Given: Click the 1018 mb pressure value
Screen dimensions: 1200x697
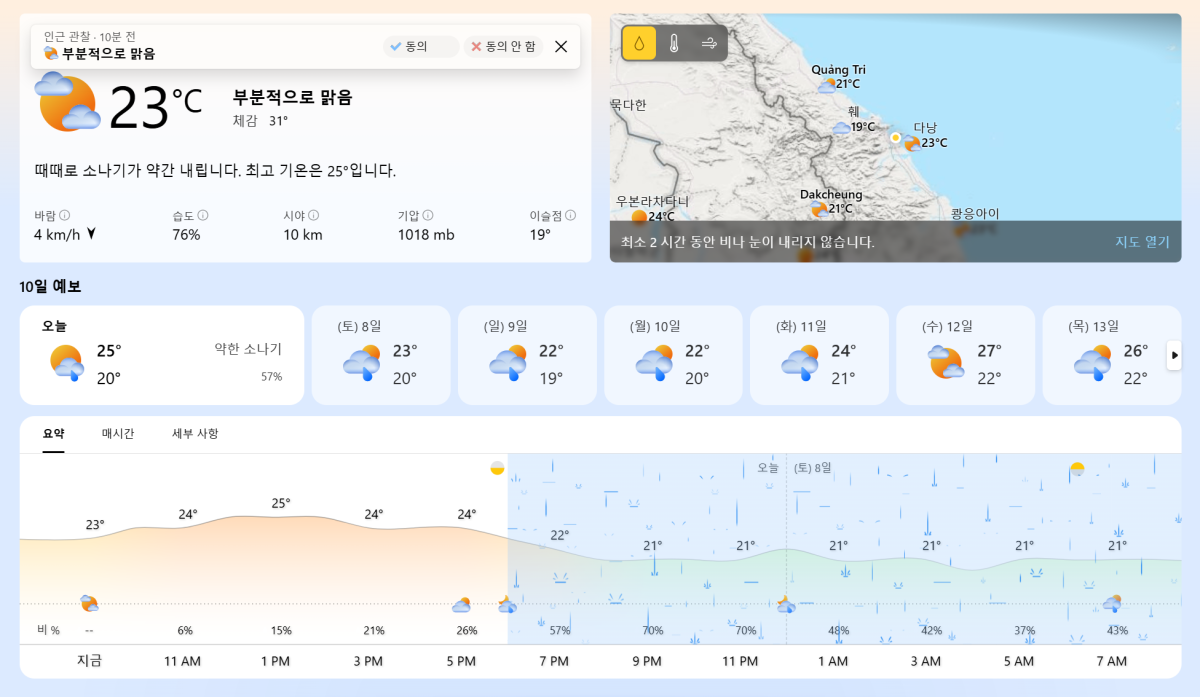Looking at the screenshot, I should coord(426,235).
